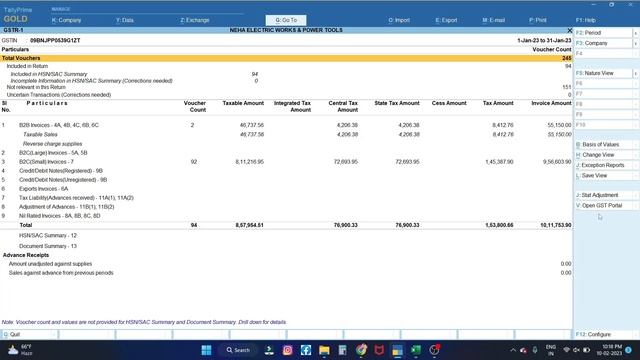Select B2C(Large) Invoices - 5A, 5B
The width and height of the screenshot is (640, 360).
(286, 153)
